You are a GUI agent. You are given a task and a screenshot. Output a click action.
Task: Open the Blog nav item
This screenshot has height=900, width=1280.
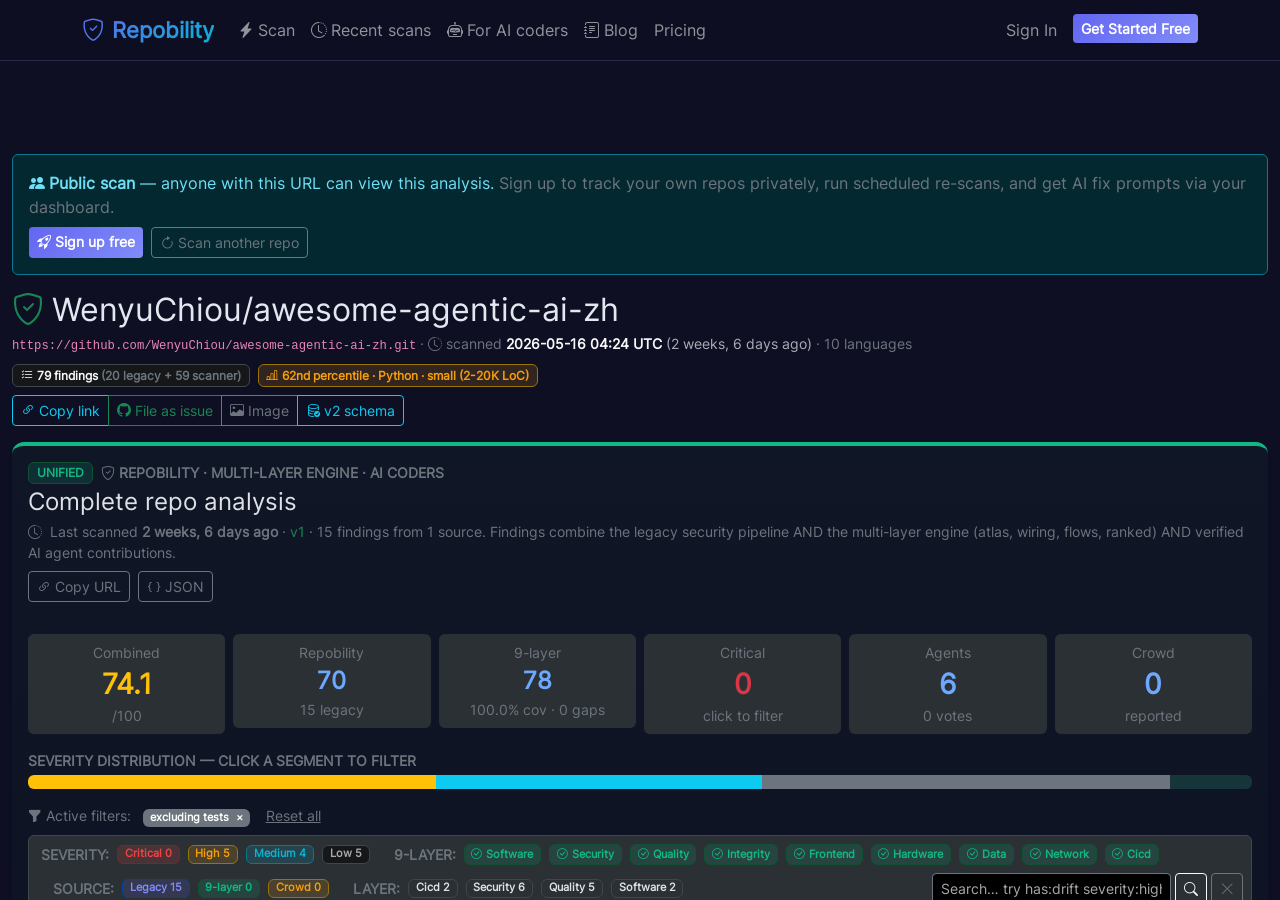[x=611, y=30]
